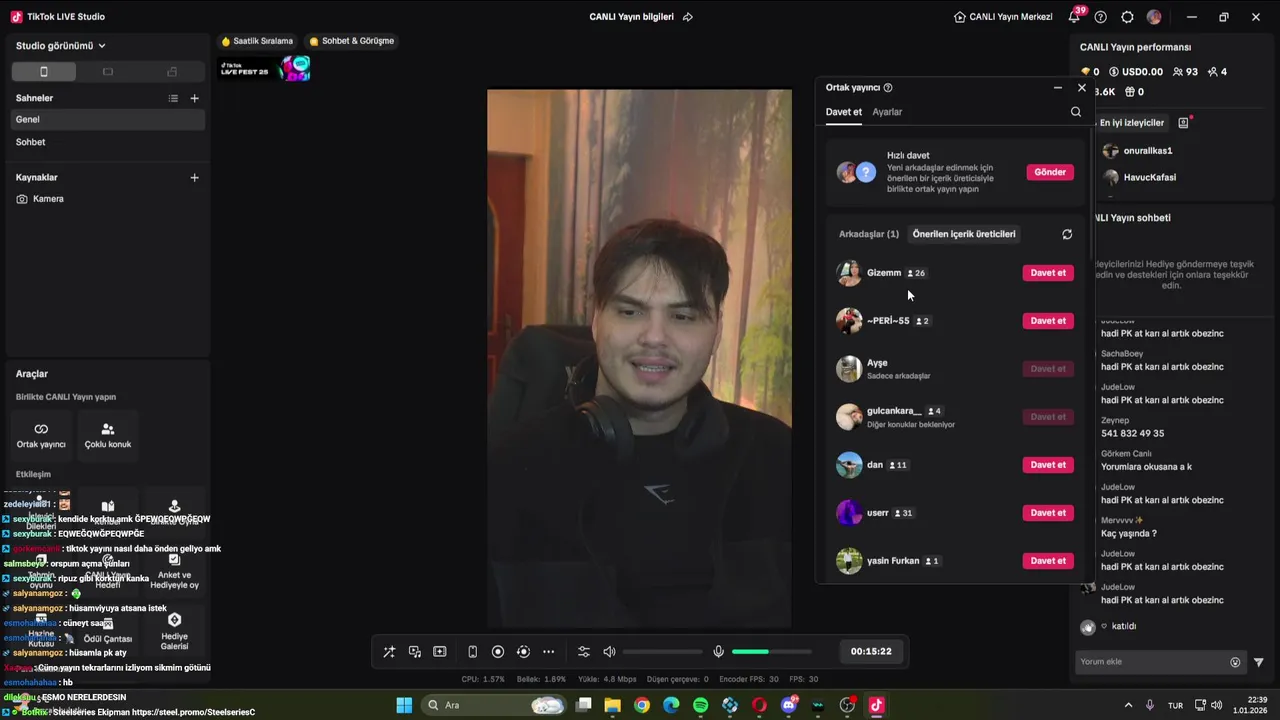Invite Gizemm with Davet et
The image size is (1280, 720).
pos(1048,273)
